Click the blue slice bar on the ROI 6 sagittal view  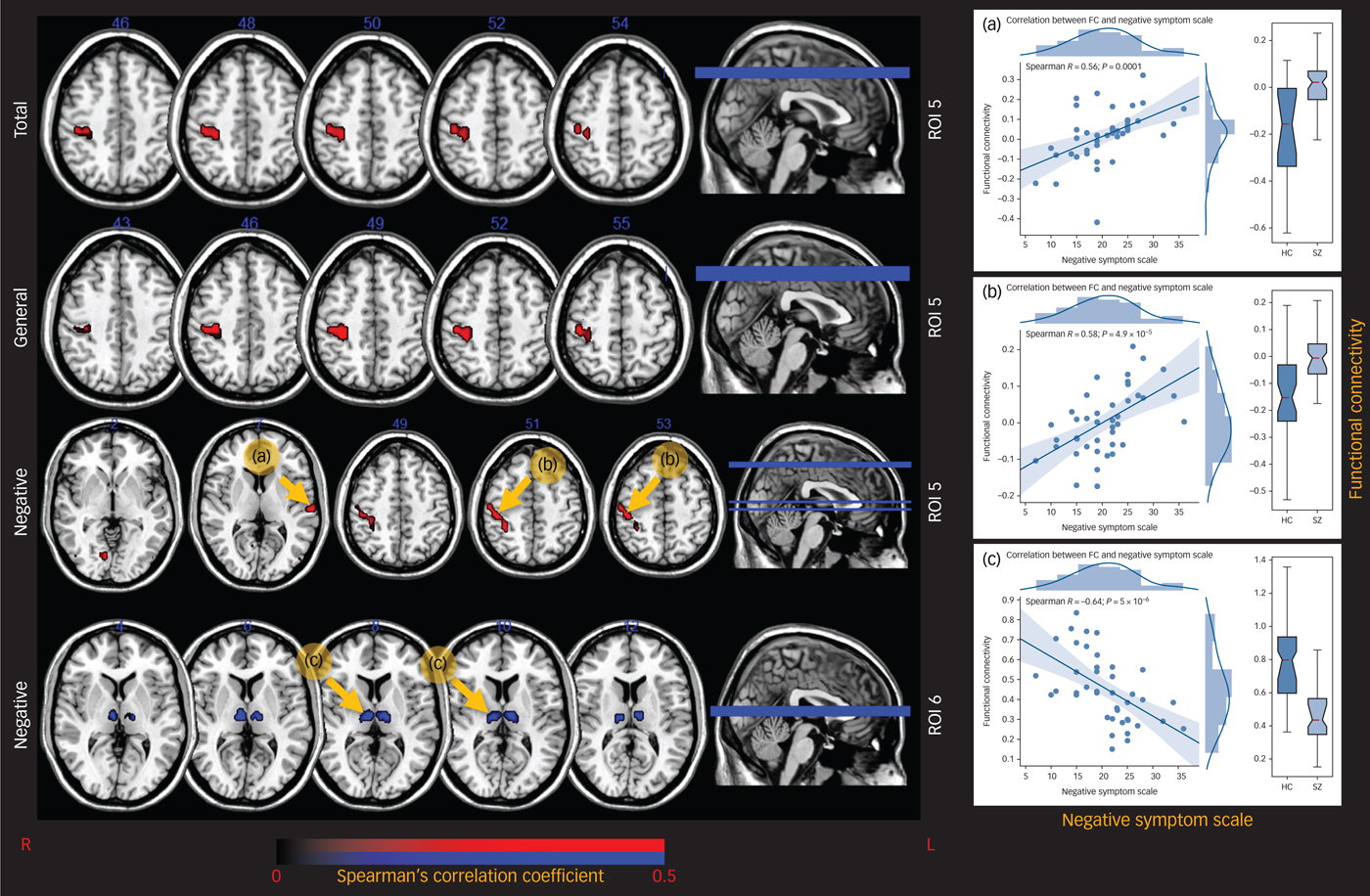point(809,712)
